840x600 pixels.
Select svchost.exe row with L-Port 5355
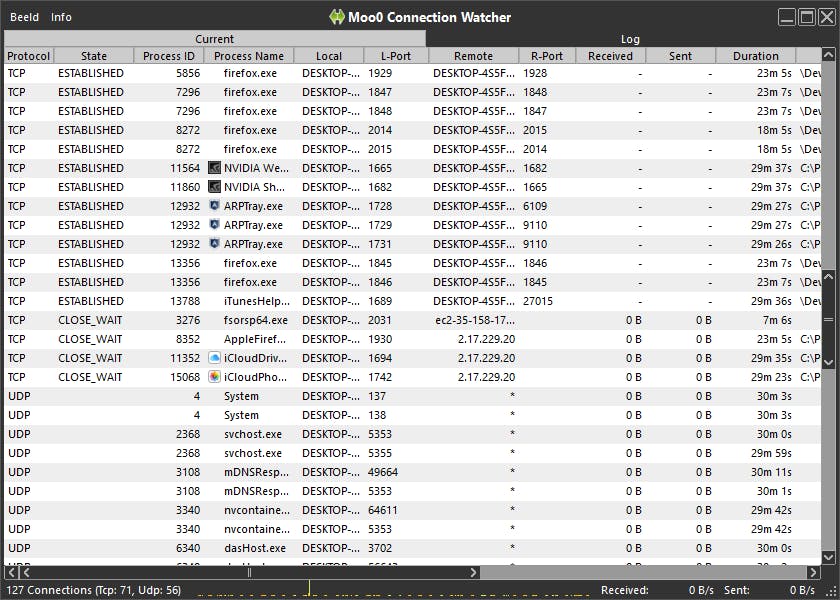pos(412,453)
